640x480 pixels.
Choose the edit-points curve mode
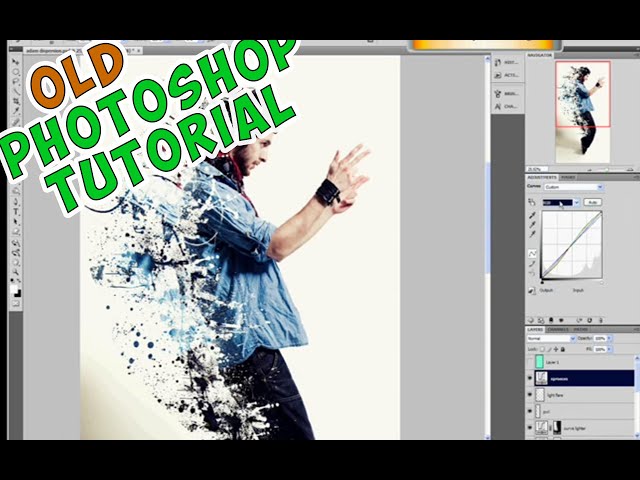tap(532, 253)
